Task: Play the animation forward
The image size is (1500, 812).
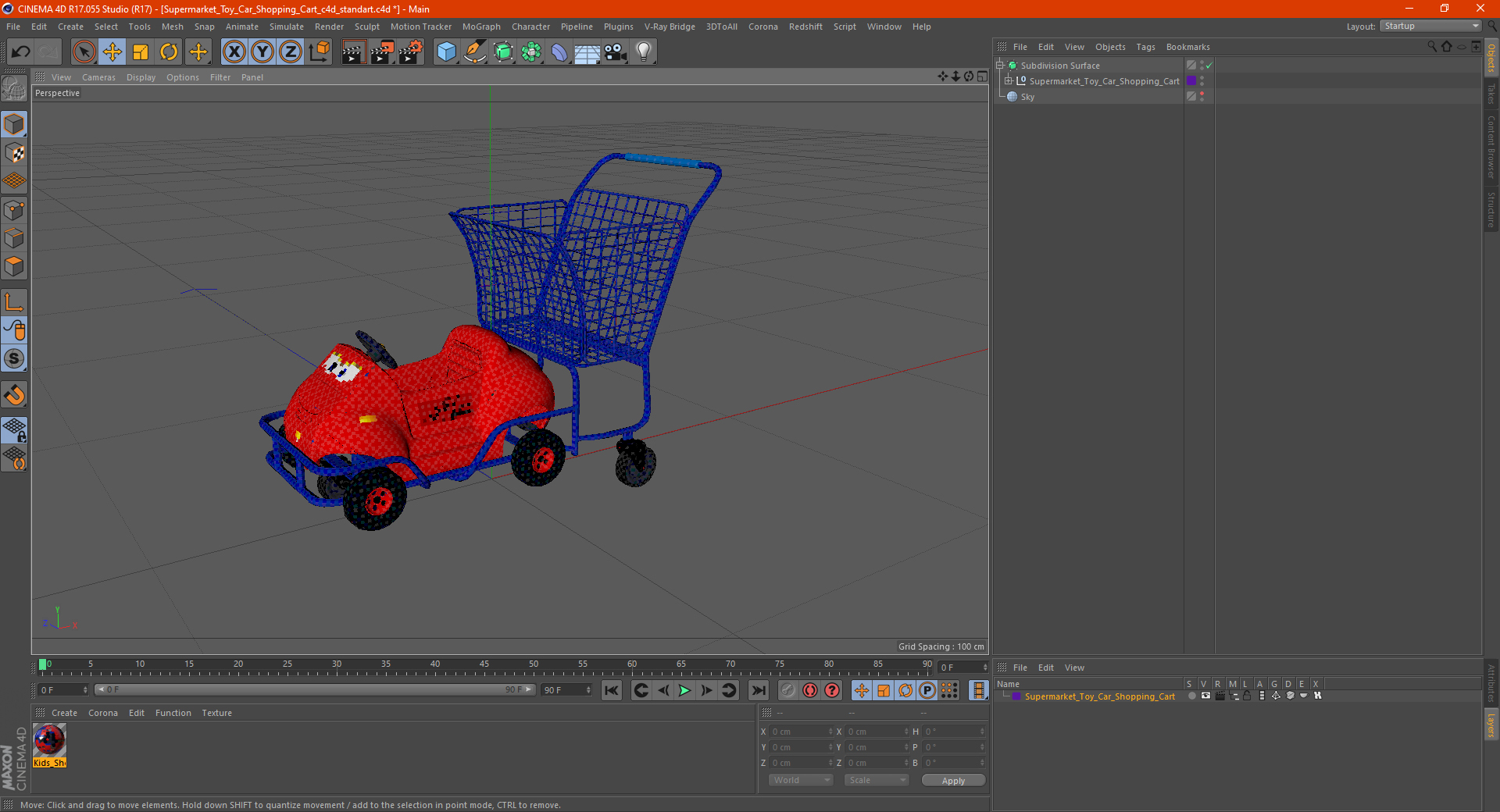Action: [684, 690]
